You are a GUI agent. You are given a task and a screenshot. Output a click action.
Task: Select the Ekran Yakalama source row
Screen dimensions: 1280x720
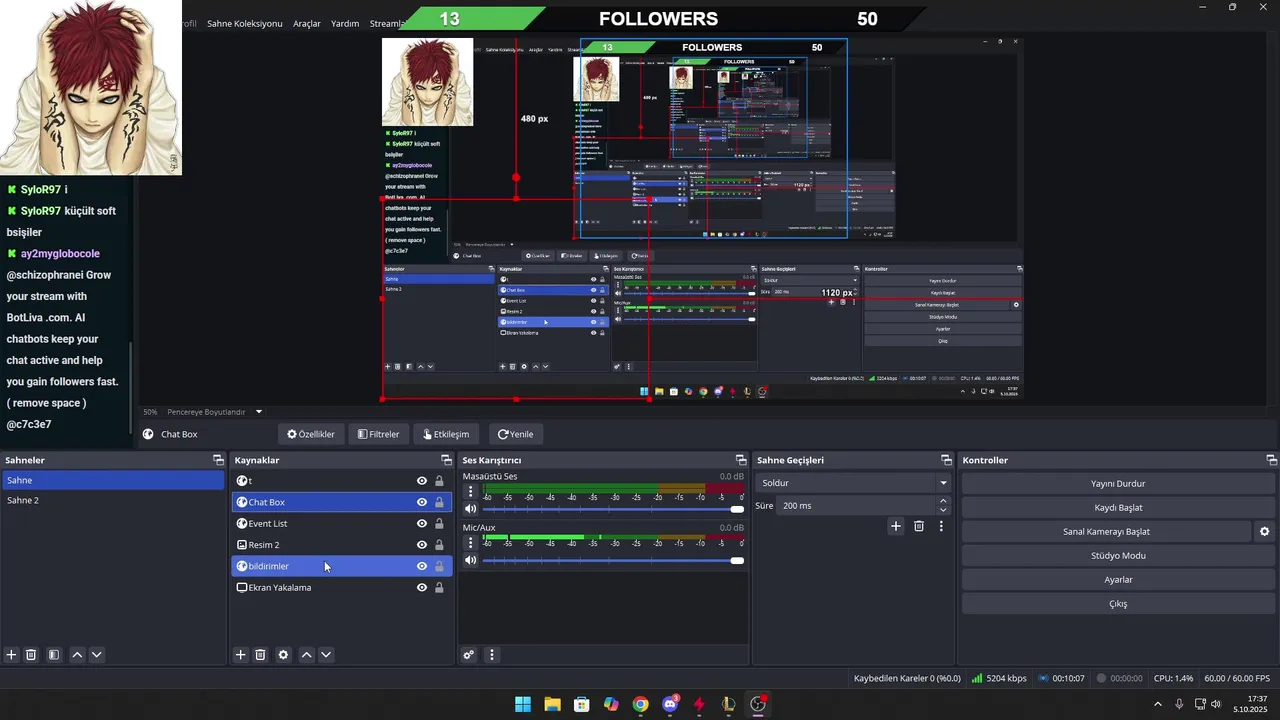point(341,587)
